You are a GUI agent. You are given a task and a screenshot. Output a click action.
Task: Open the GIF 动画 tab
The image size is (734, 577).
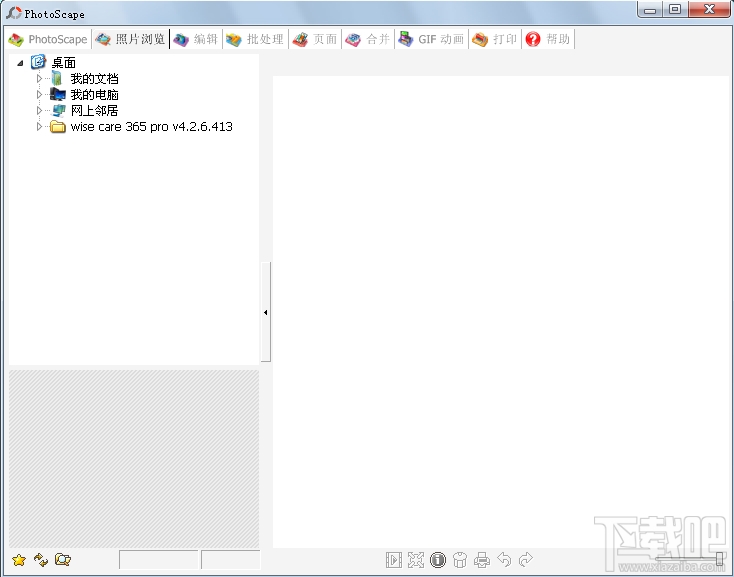click(432, 39)
